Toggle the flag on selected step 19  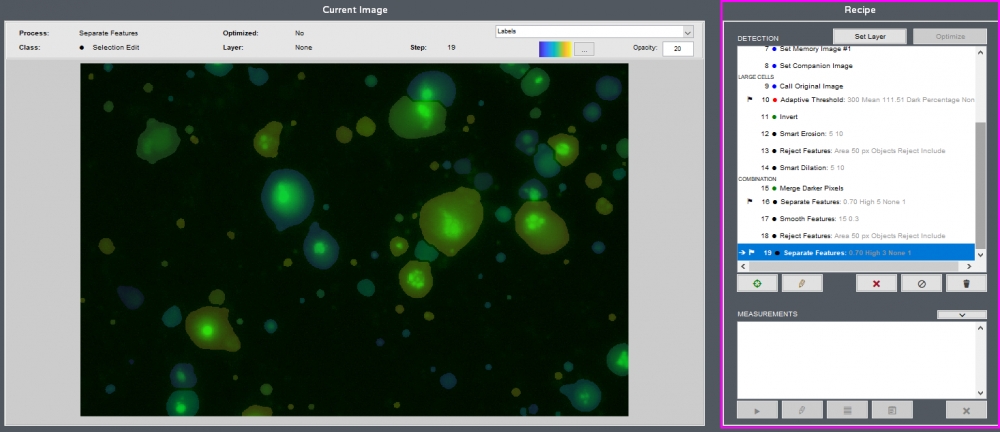pyautogui.click(x=752, y=252)
